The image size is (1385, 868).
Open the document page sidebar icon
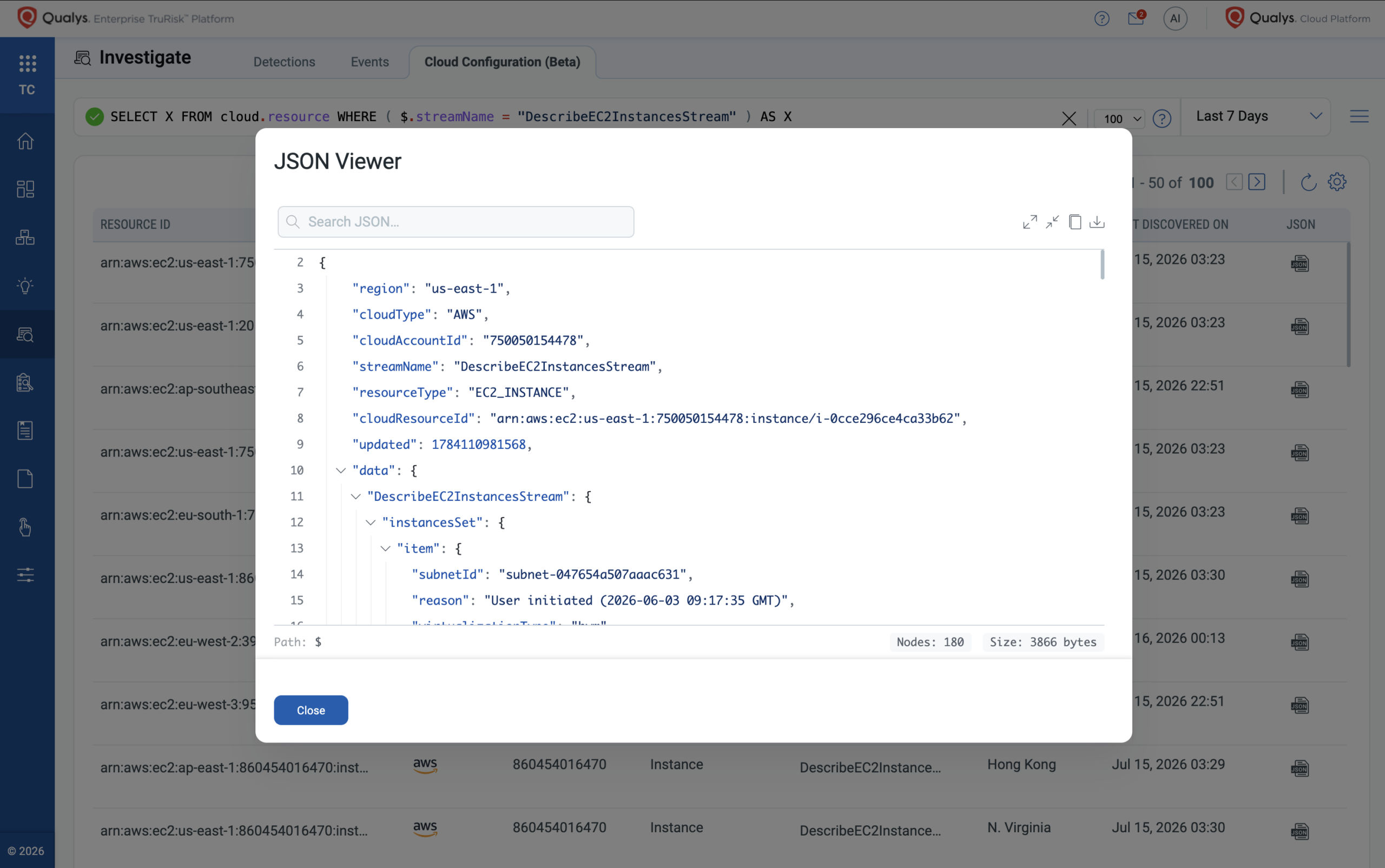25,479
